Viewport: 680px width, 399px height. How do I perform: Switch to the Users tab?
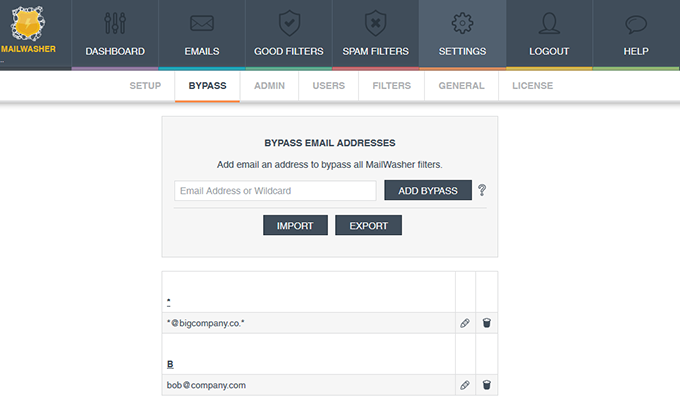pos(329,86)
